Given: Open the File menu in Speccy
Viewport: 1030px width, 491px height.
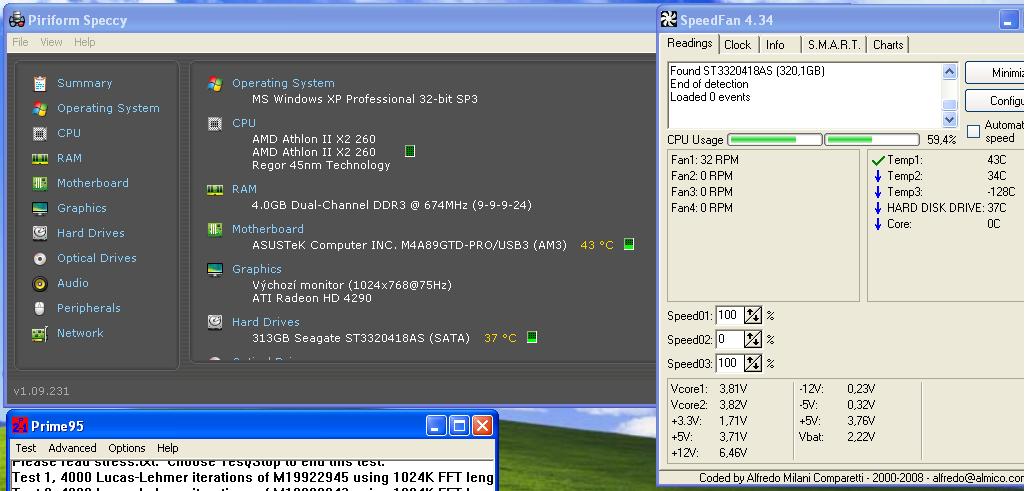Looking at the screenshot, I should (20, 42).
